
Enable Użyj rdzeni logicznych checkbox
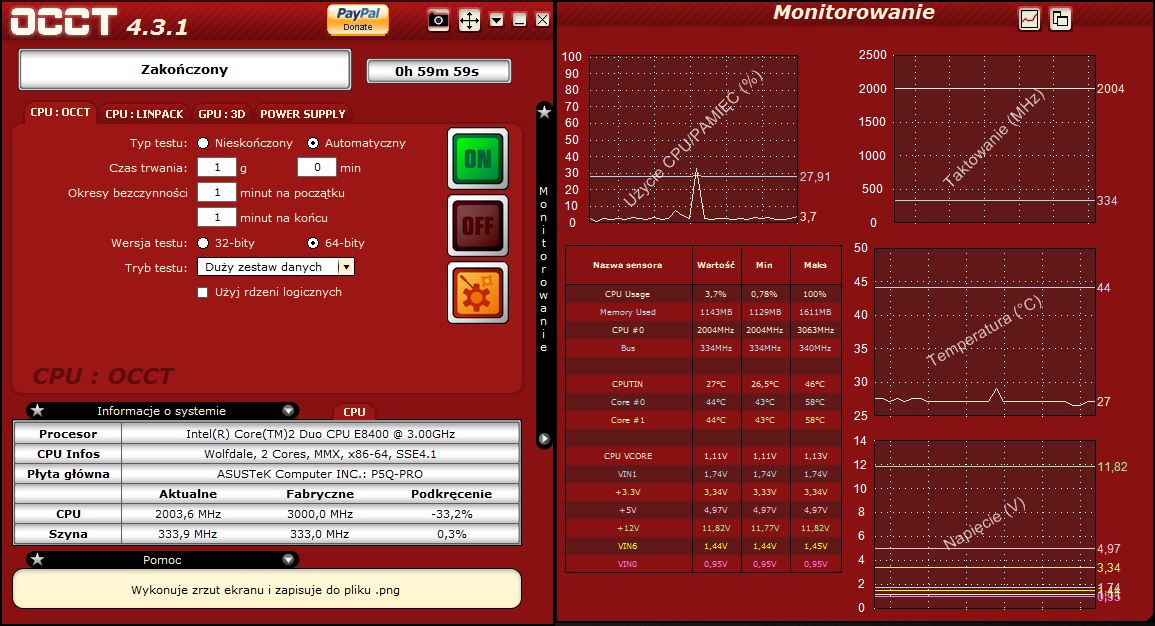coord(203,292)
